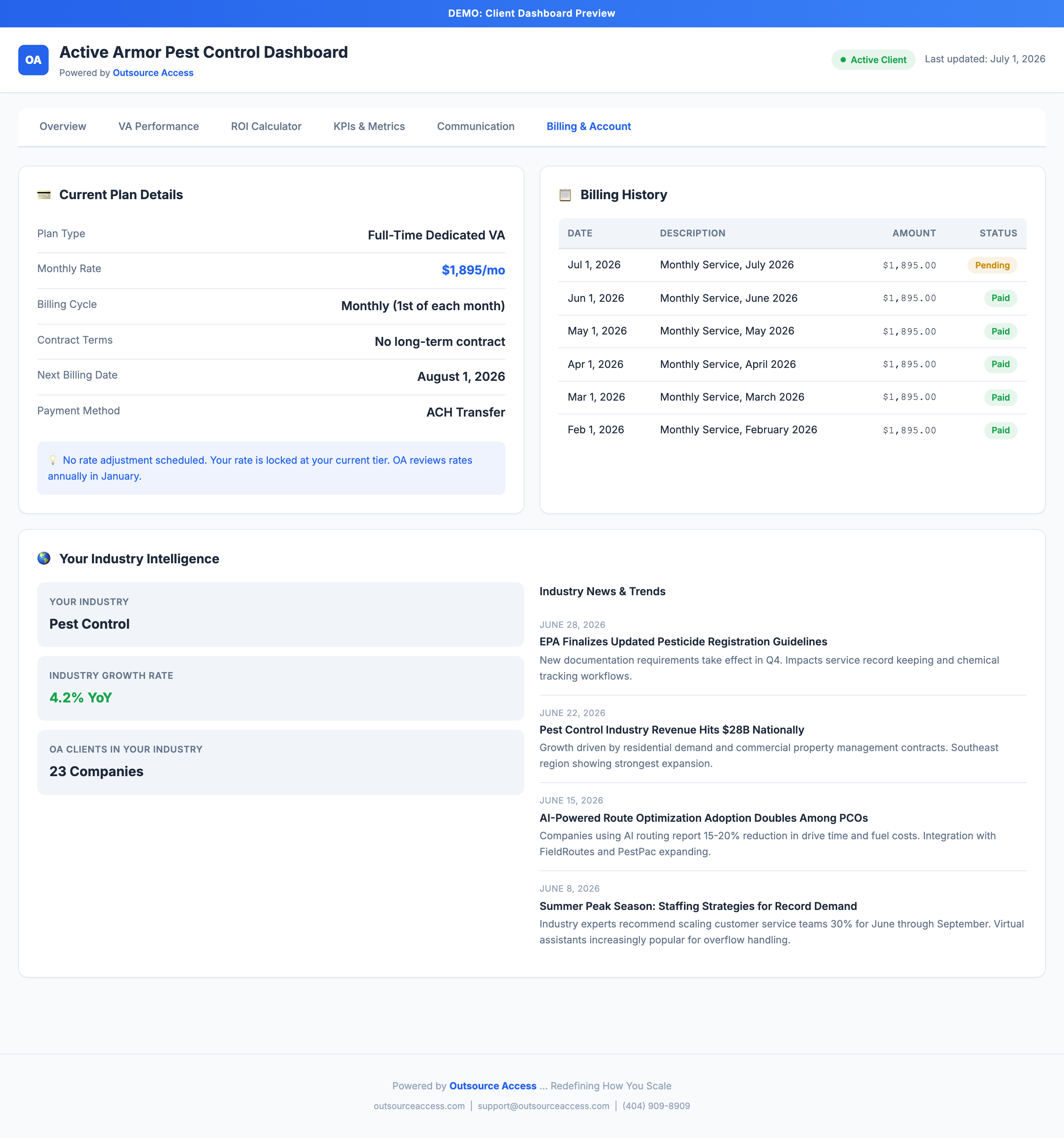
Task: Click the JUNE 8, 2026 news date
Action: [x=570, y=889]
